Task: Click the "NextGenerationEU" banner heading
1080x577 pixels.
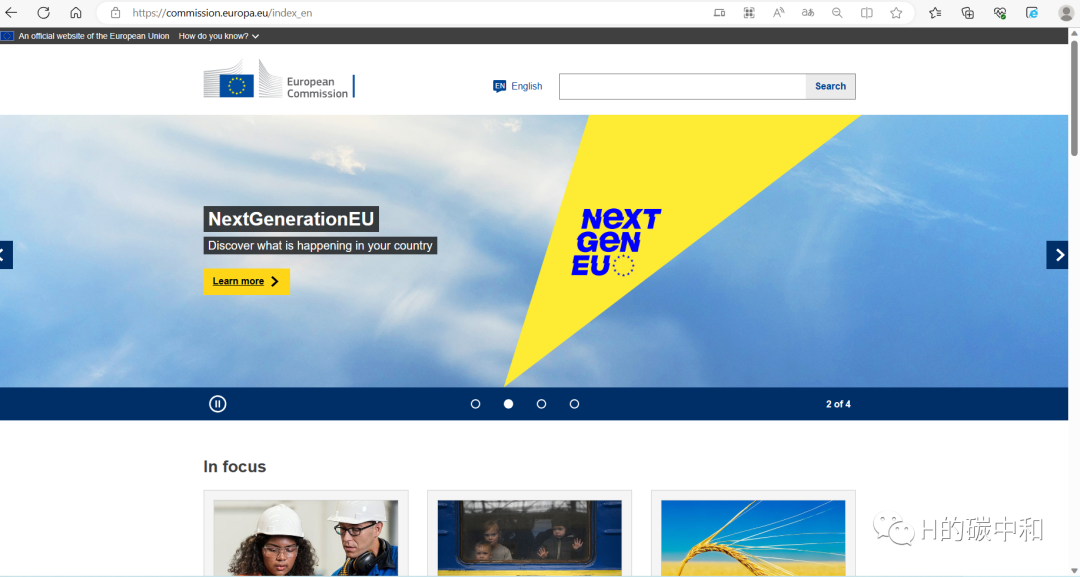Action: coord(291,219)
